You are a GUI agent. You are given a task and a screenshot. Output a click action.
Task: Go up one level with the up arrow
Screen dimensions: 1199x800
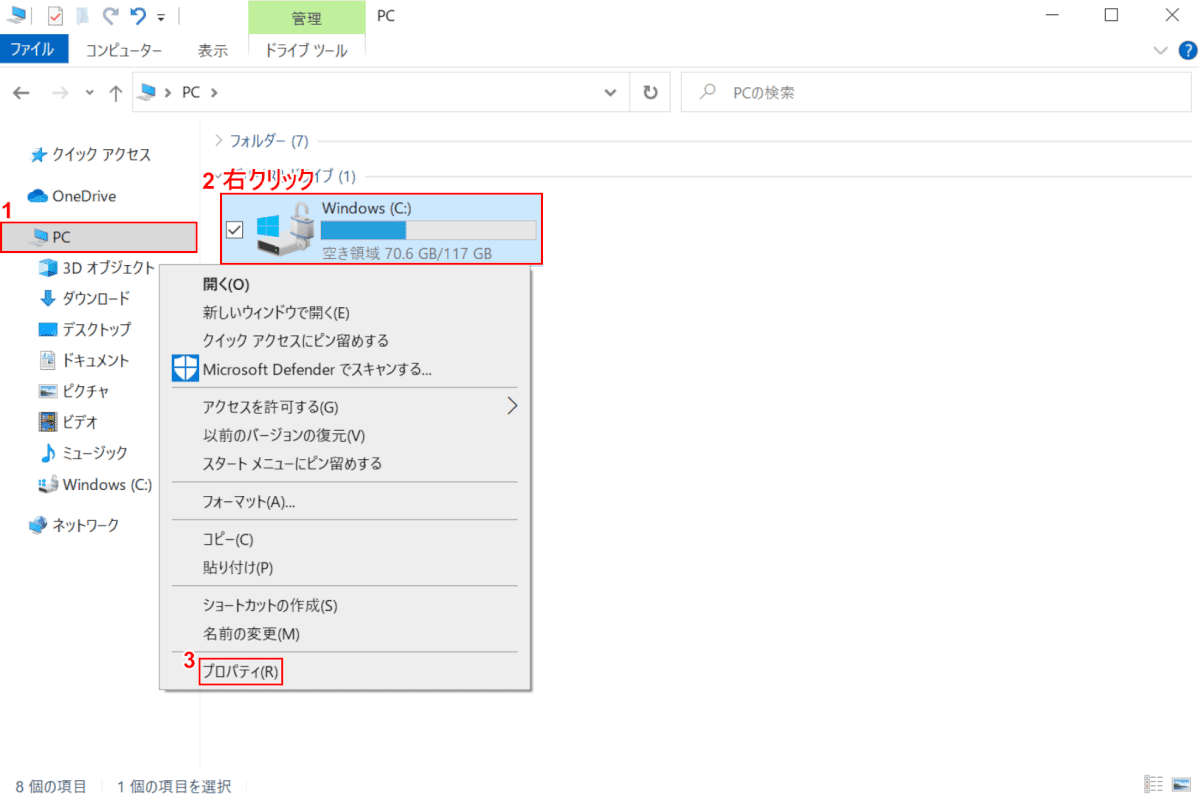pos(115,93)
